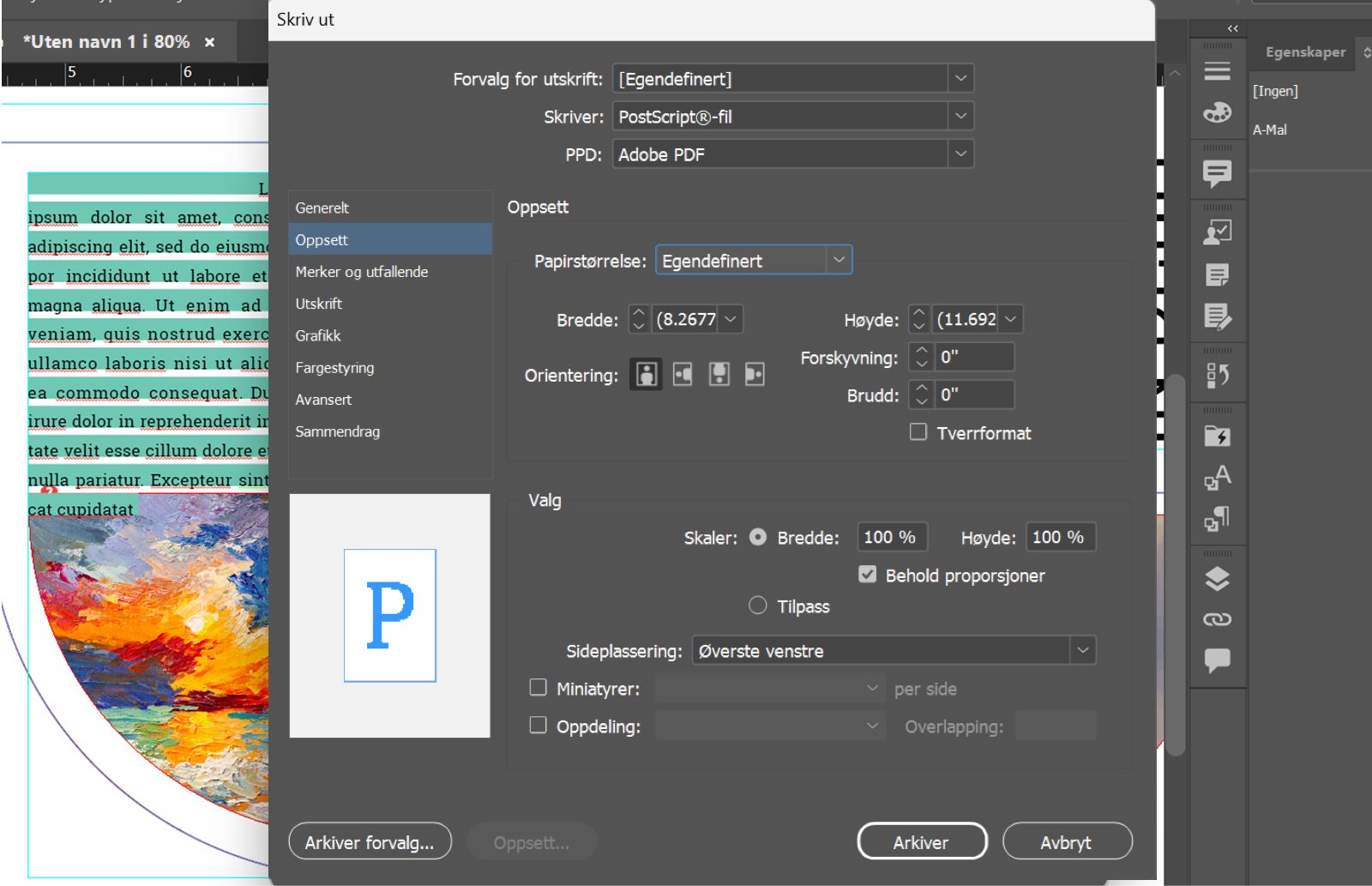1372x886 pixels.
Task: Open the panel icon with squares and curved arrow
Action: coord(1217,375)
